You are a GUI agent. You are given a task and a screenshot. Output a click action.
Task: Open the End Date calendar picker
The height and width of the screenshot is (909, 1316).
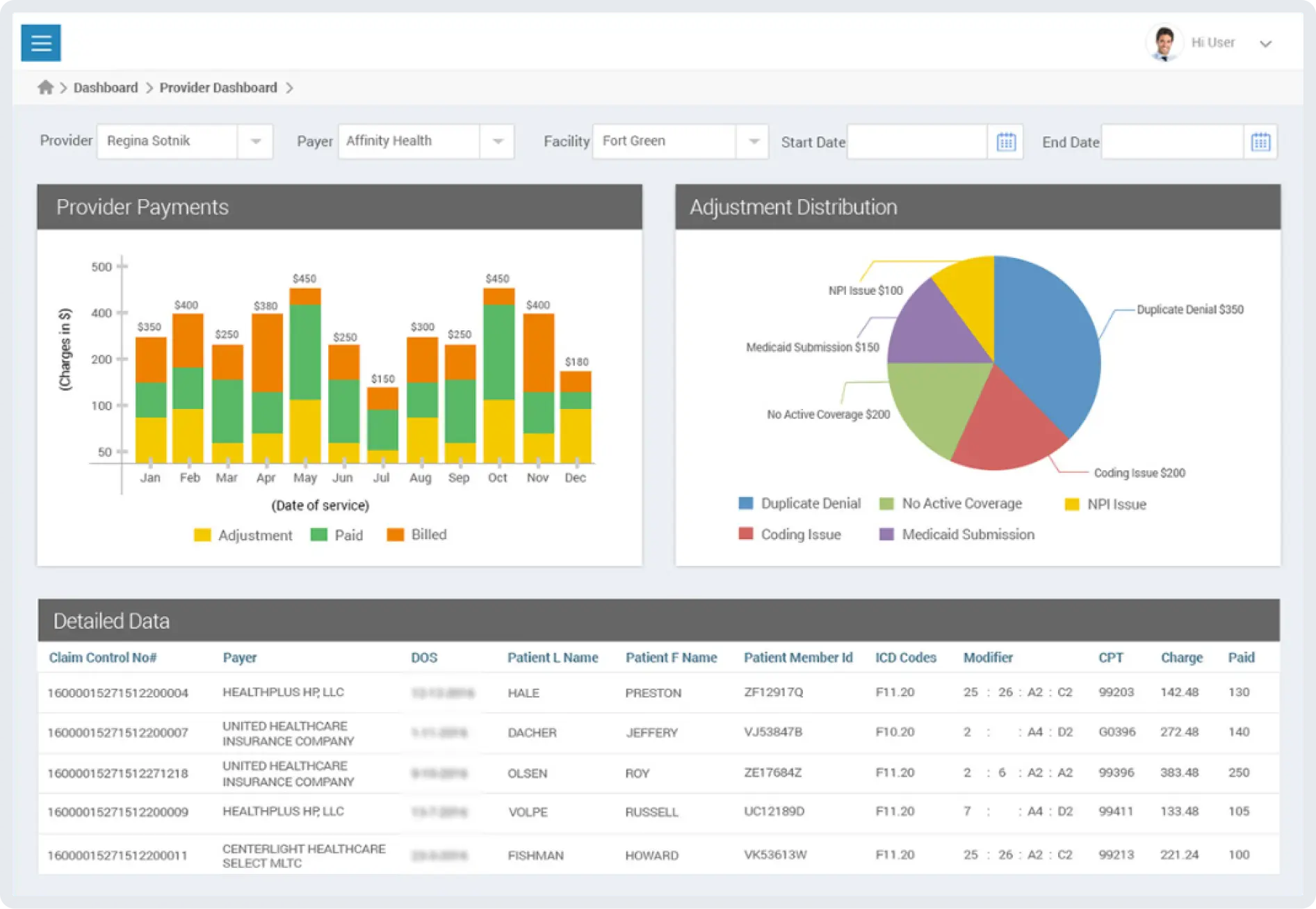point(1260,143)
